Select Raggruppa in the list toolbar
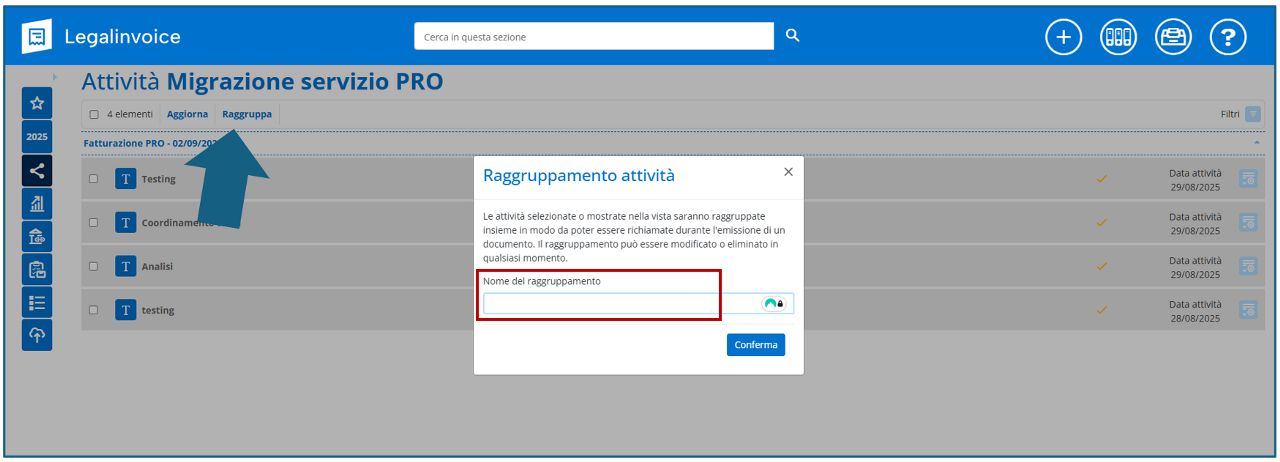This screenshot has height=462, width=1280. click(247, 114)
